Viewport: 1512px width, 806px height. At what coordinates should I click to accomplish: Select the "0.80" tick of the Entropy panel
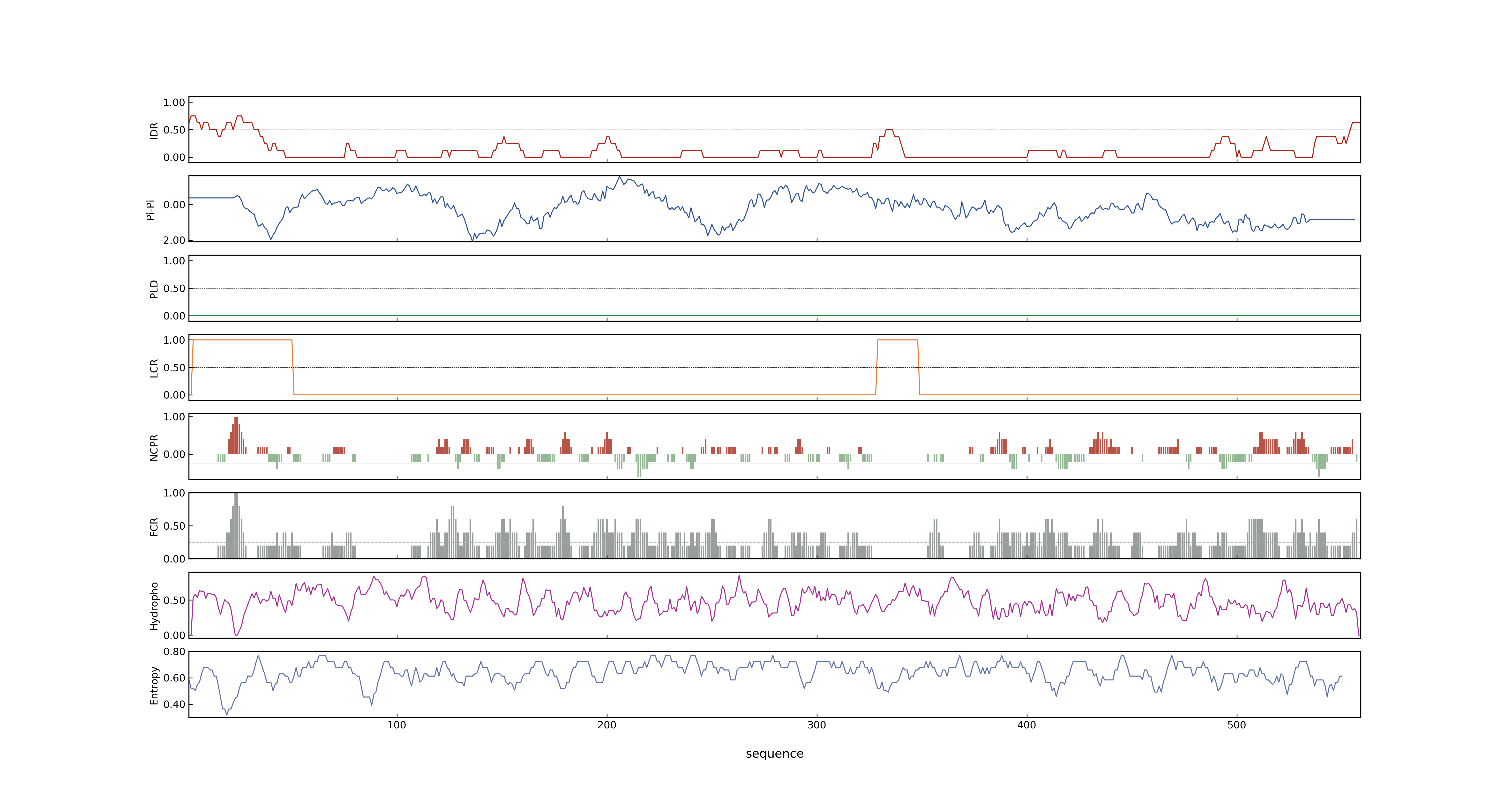(x=174, y=652)
